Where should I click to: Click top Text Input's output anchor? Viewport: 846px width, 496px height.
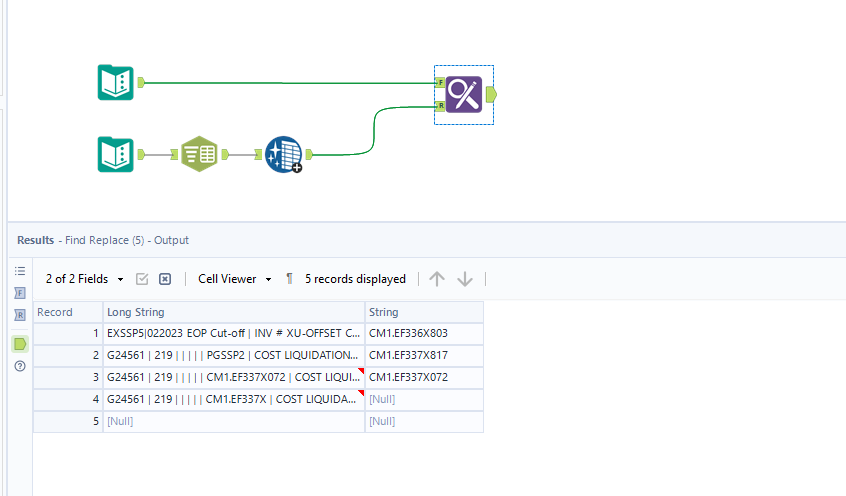coord(141,83)
